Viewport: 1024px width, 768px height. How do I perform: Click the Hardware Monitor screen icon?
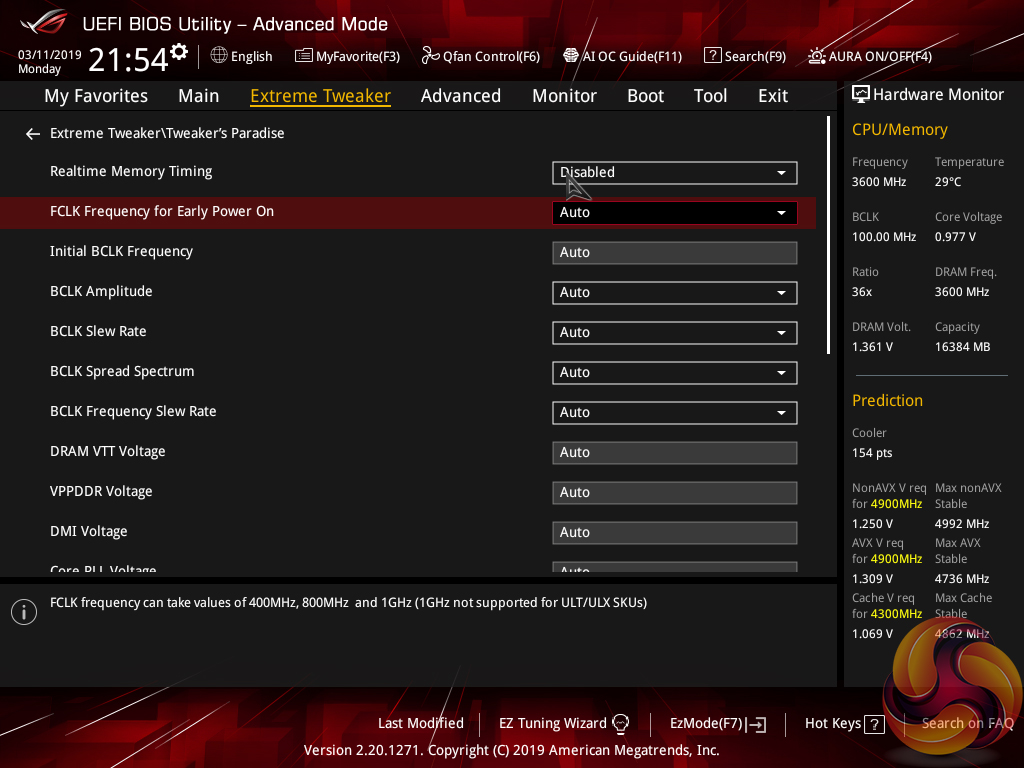click(861, 95)
